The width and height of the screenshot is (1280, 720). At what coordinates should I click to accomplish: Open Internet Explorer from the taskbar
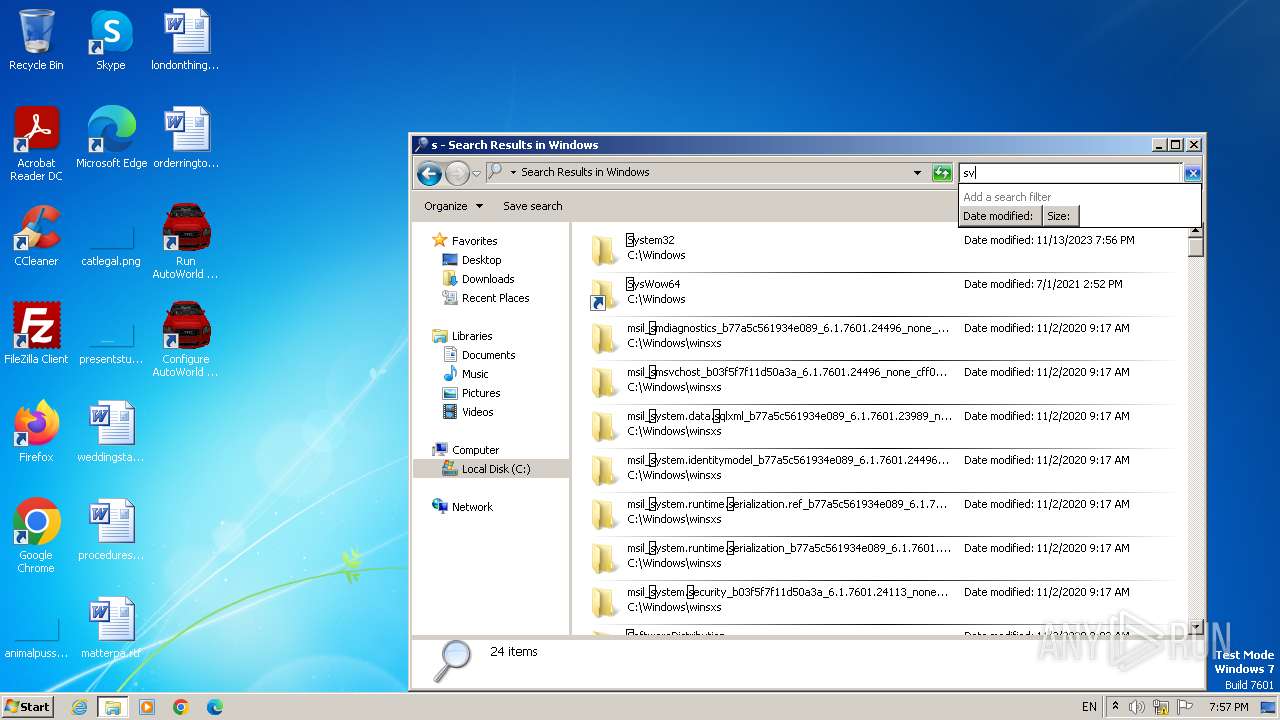(79, 707)
